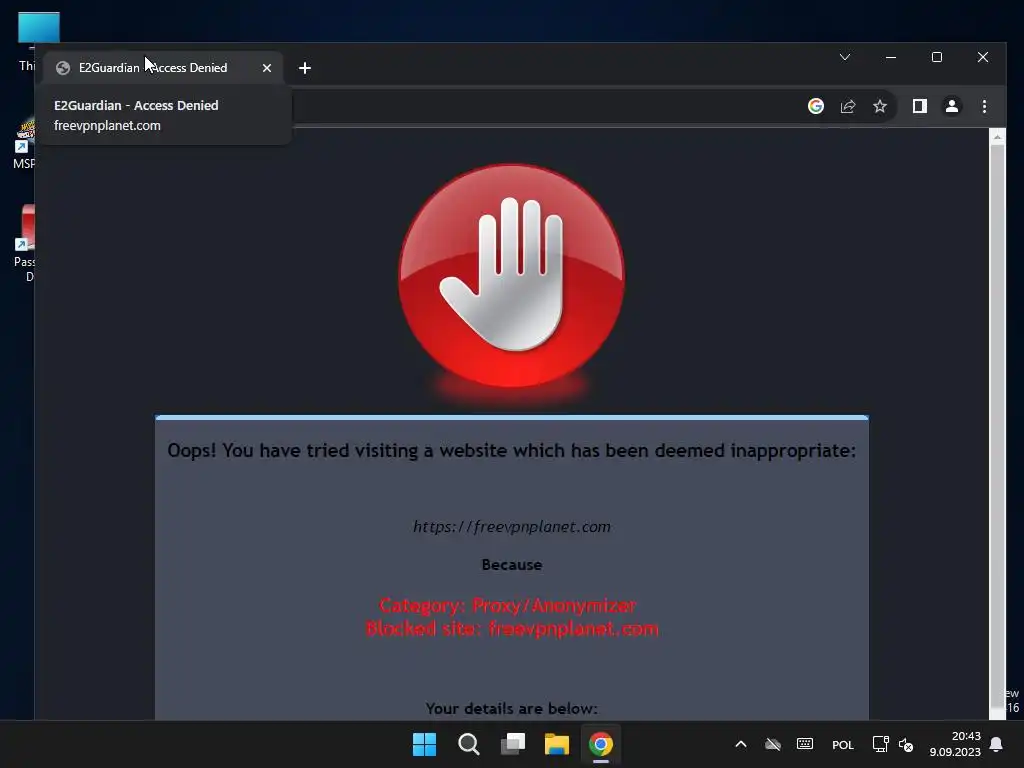Screen dimensions: 1024x768
Task: Click the page vertical scrollbar thumb
Action: coord(997,428)
